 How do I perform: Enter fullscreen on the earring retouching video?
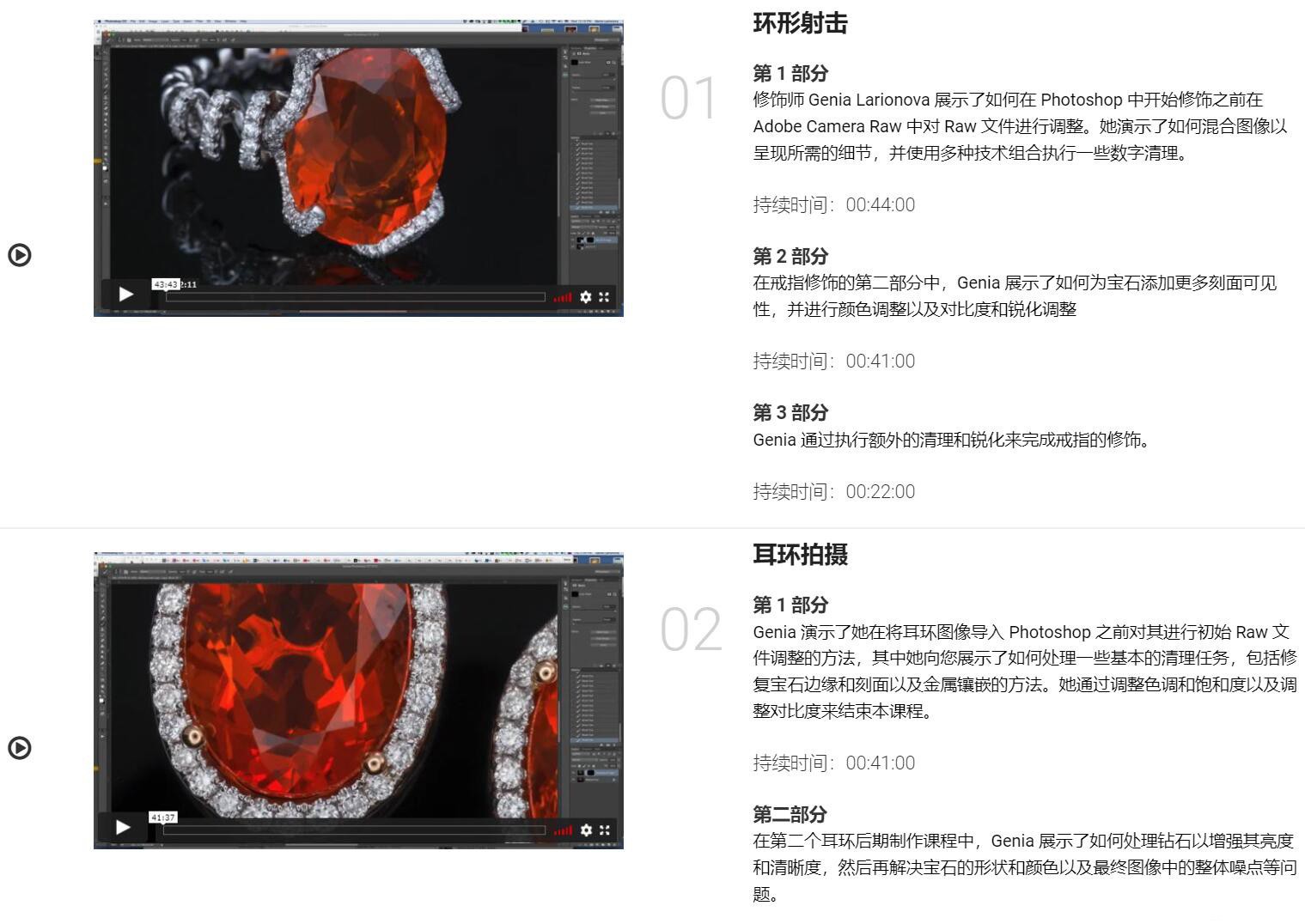pyautogui.click(x=607, y=830)
